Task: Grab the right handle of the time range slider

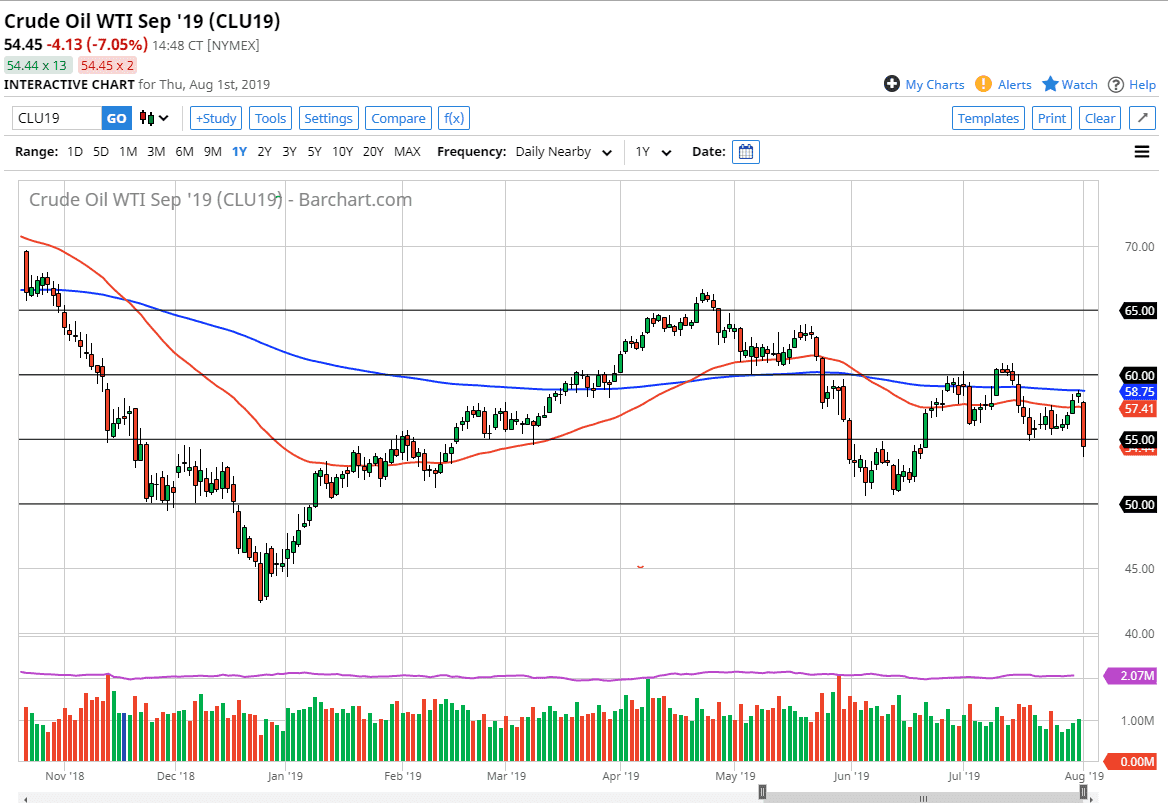Action: pyautogui.click(x=1083, y=793)
